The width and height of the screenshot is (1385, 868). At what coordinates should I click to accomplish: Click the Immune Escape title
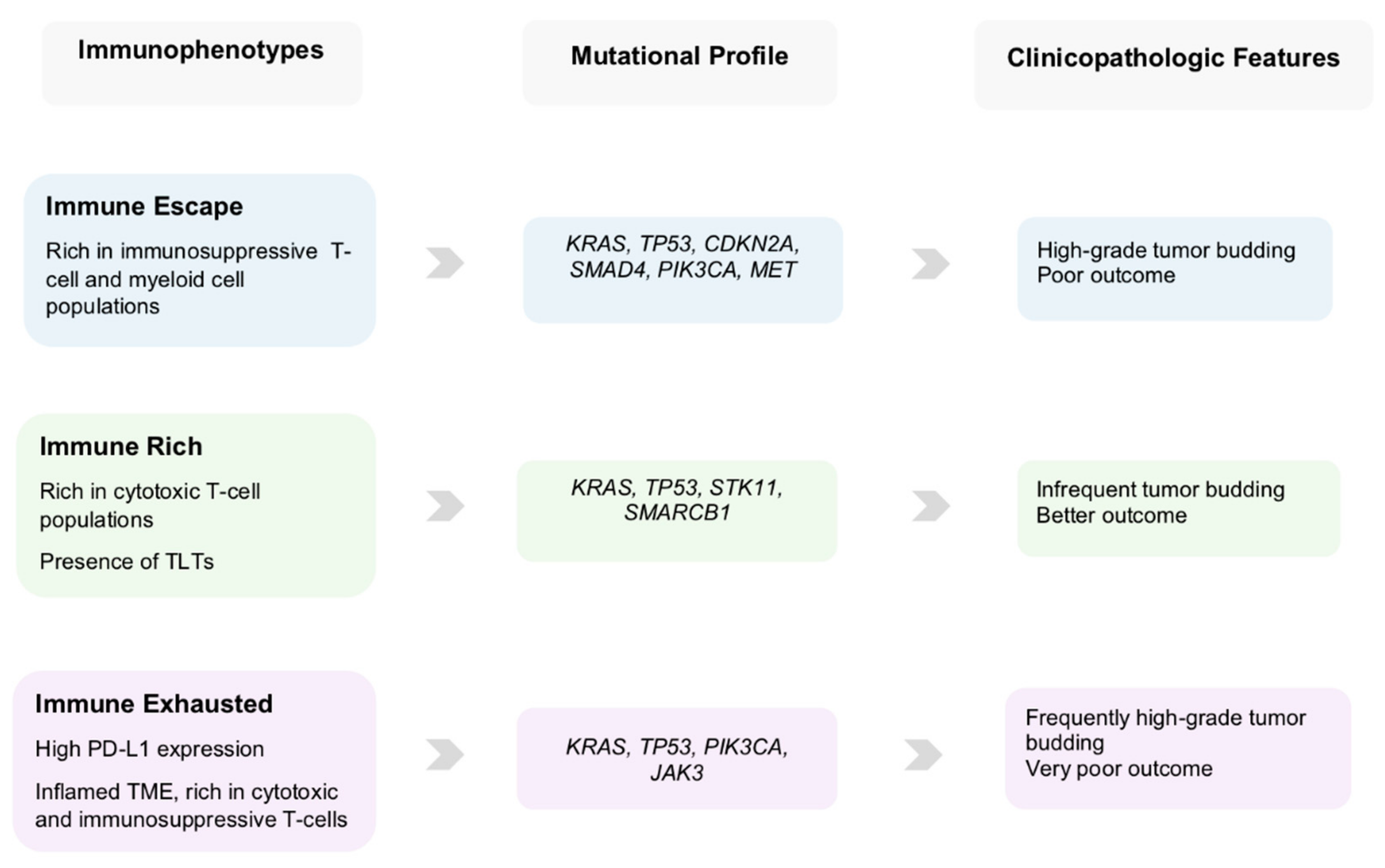(x=144, y=207)
